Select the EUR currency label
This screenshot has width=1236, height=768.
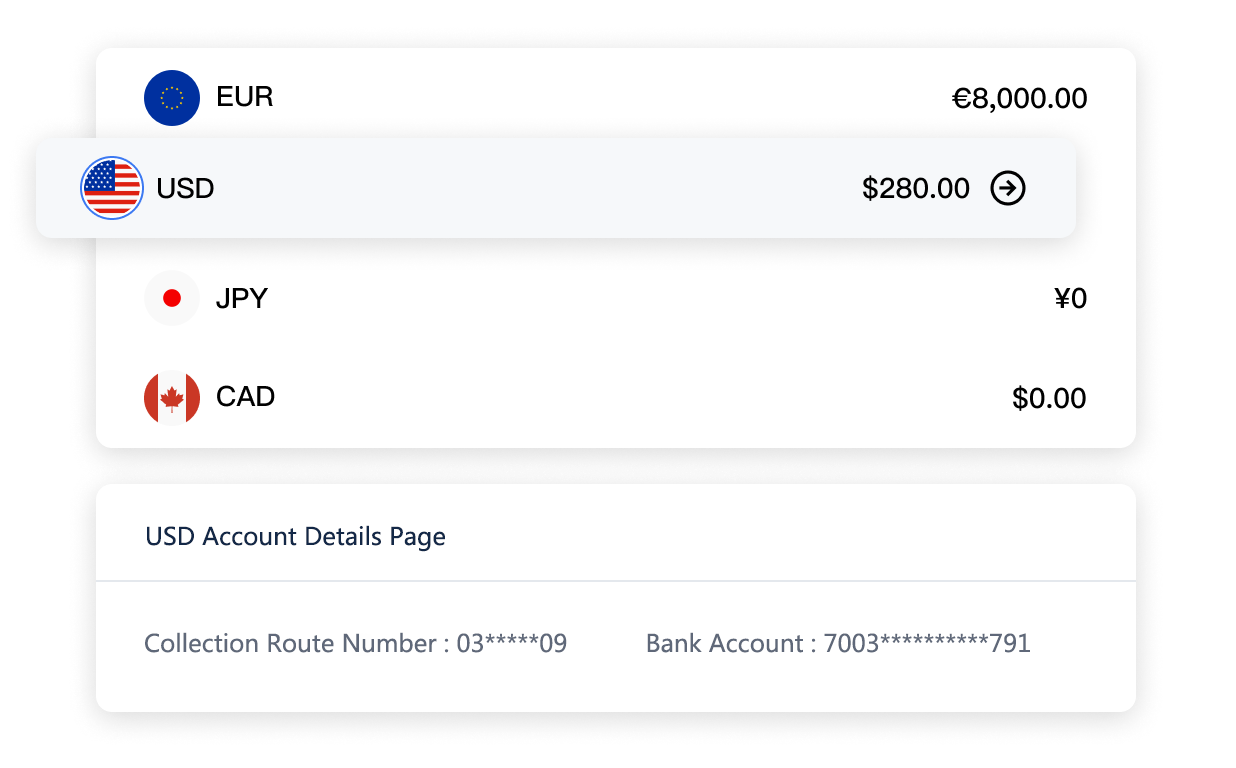pyautogui.click(x=244, y=98)
